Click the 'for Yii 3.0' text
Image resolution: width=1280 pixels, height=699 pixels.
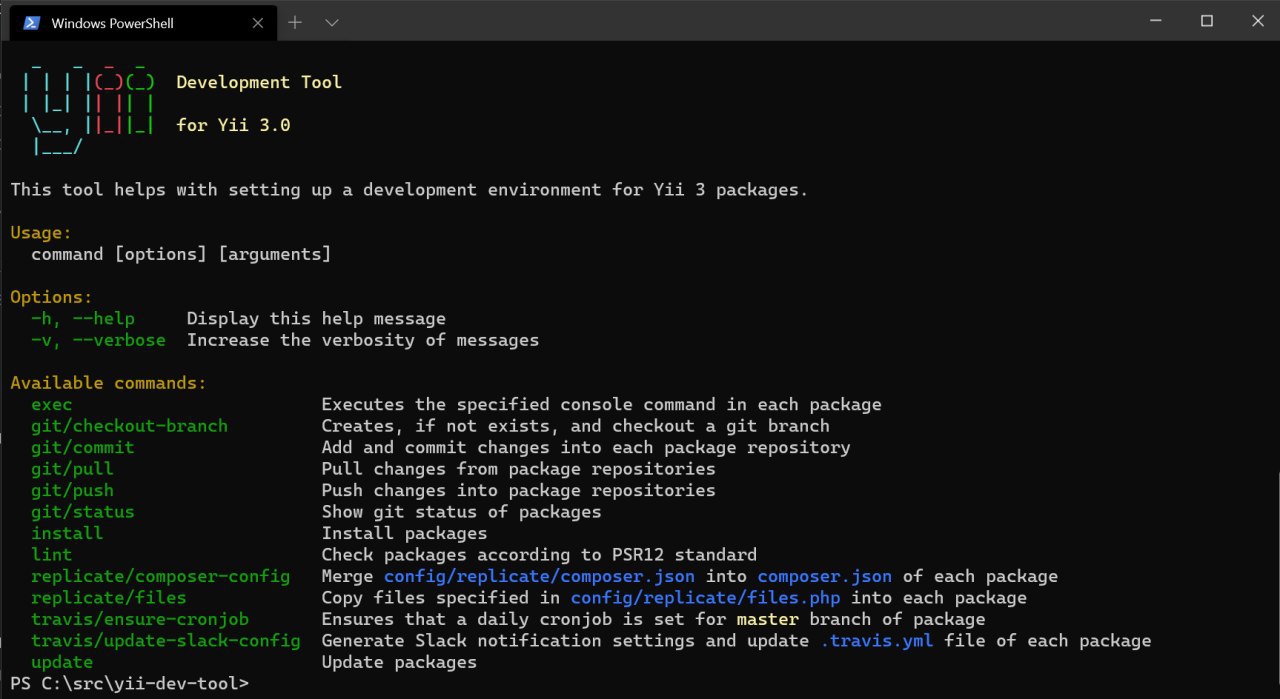pos(233,126)
